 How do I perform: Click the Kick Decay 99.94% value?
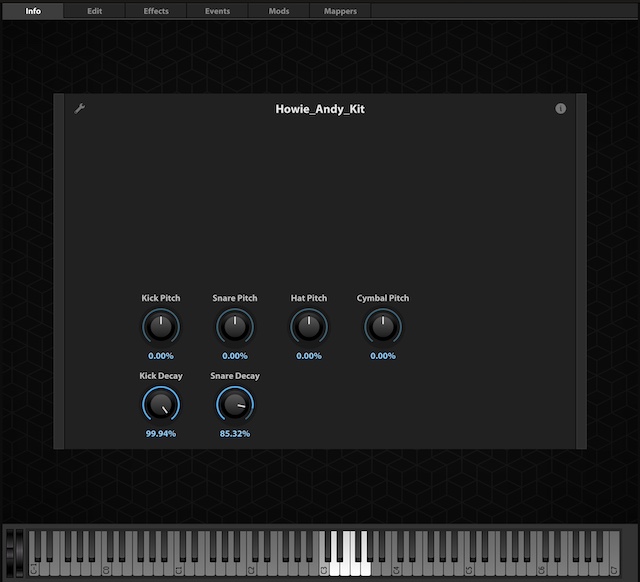click(x=161, y=433)
